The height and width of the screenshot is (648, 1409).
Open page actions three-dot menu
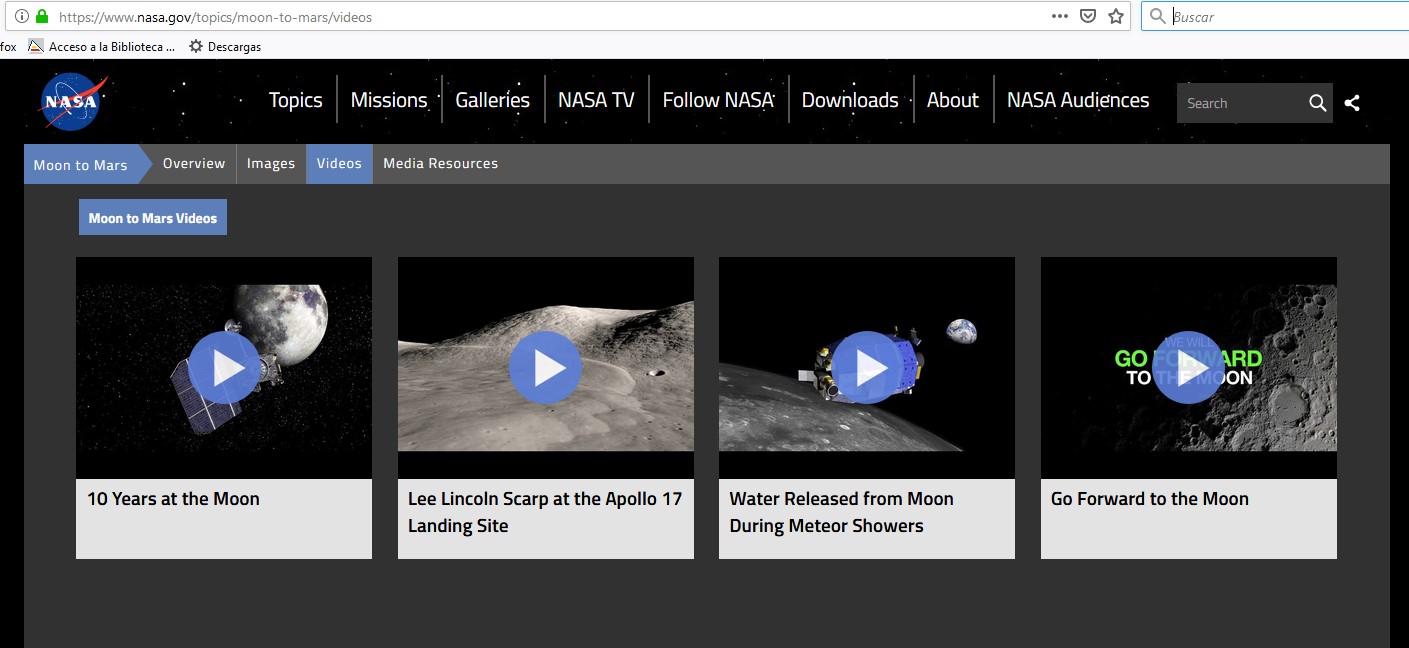pyautogui.click(x=1060, y=17)
